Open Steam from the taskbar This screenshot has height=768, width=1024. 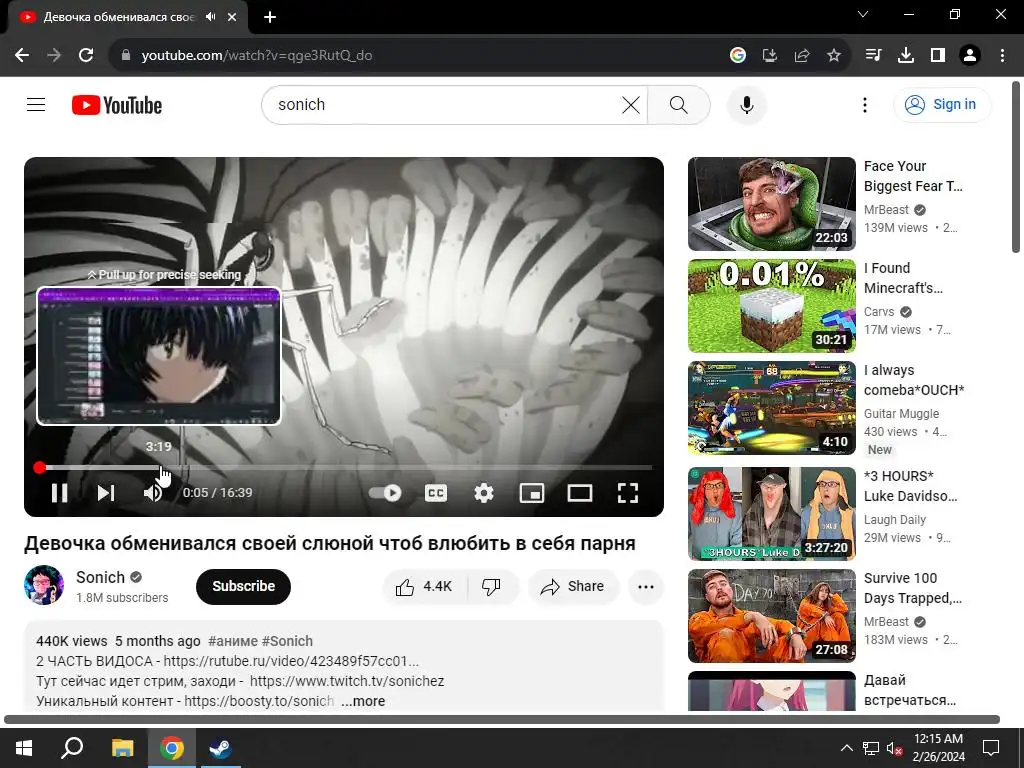coord(220,748)
